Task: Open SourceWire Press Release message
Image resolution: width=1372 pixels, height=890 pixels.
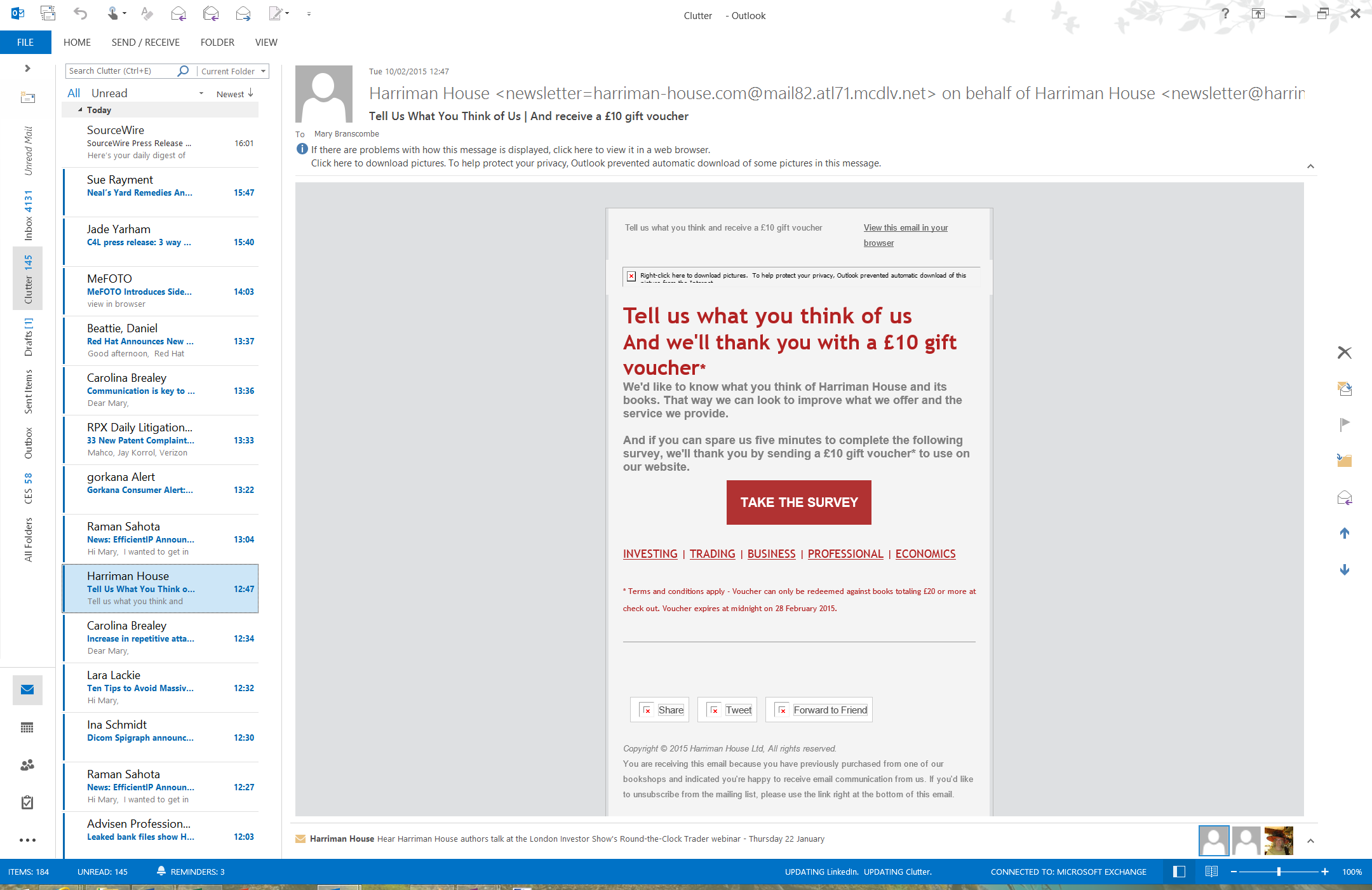Action: click(160, 143)
